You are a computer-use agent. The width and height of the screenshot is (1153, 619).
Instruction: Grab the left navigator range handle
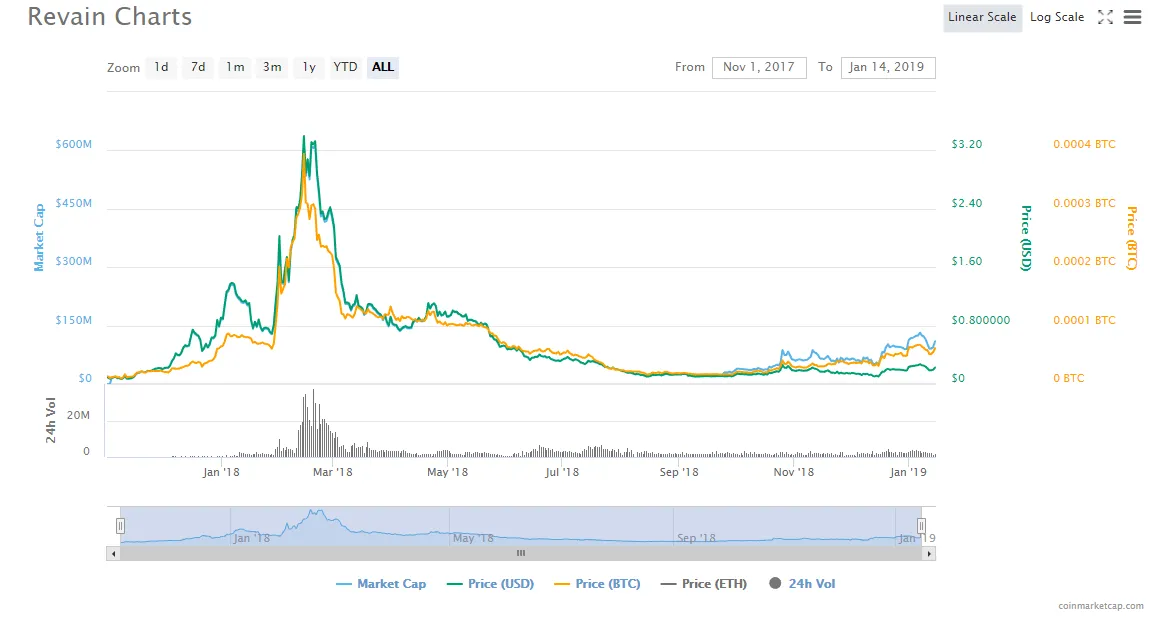point(121,526)
